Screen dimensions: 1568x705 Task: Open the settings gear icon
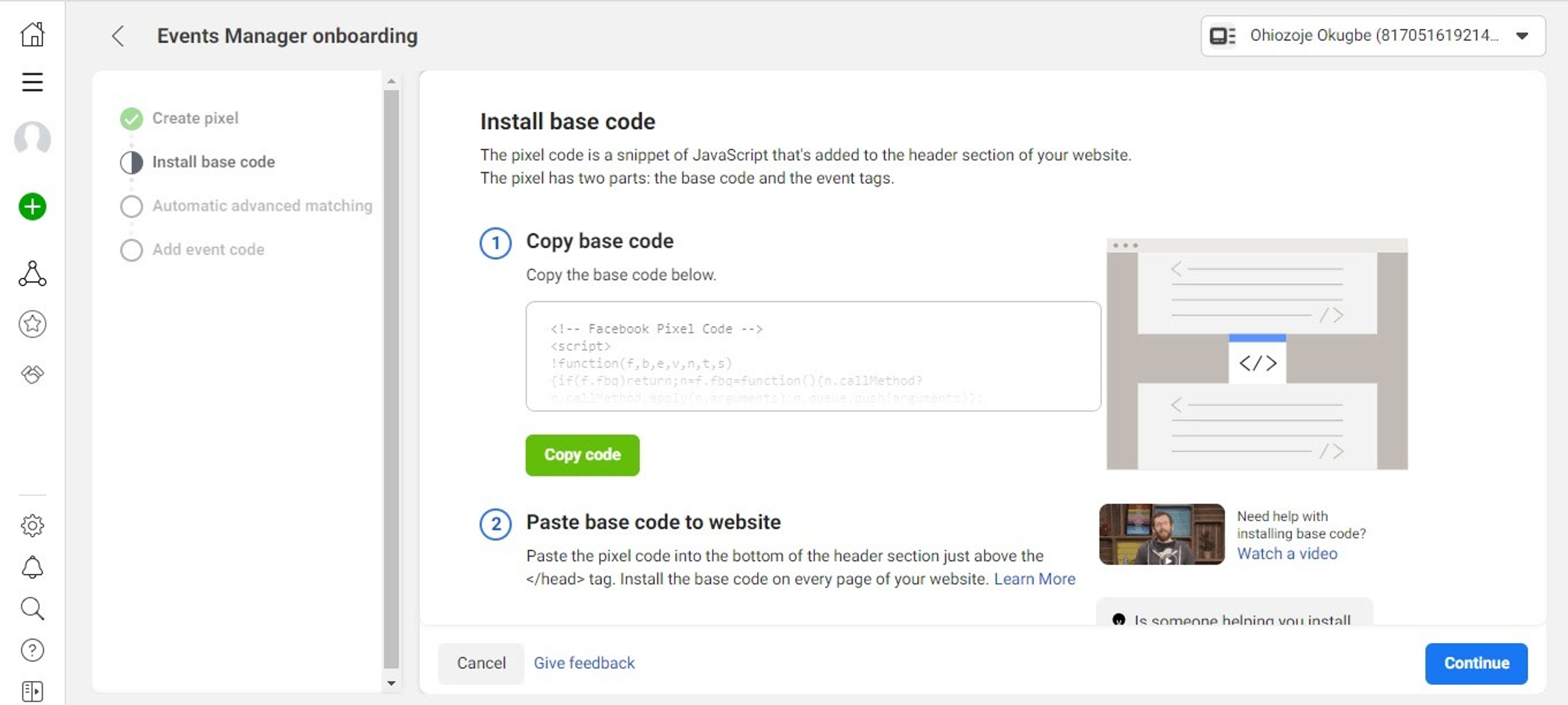tap(32, 525)
